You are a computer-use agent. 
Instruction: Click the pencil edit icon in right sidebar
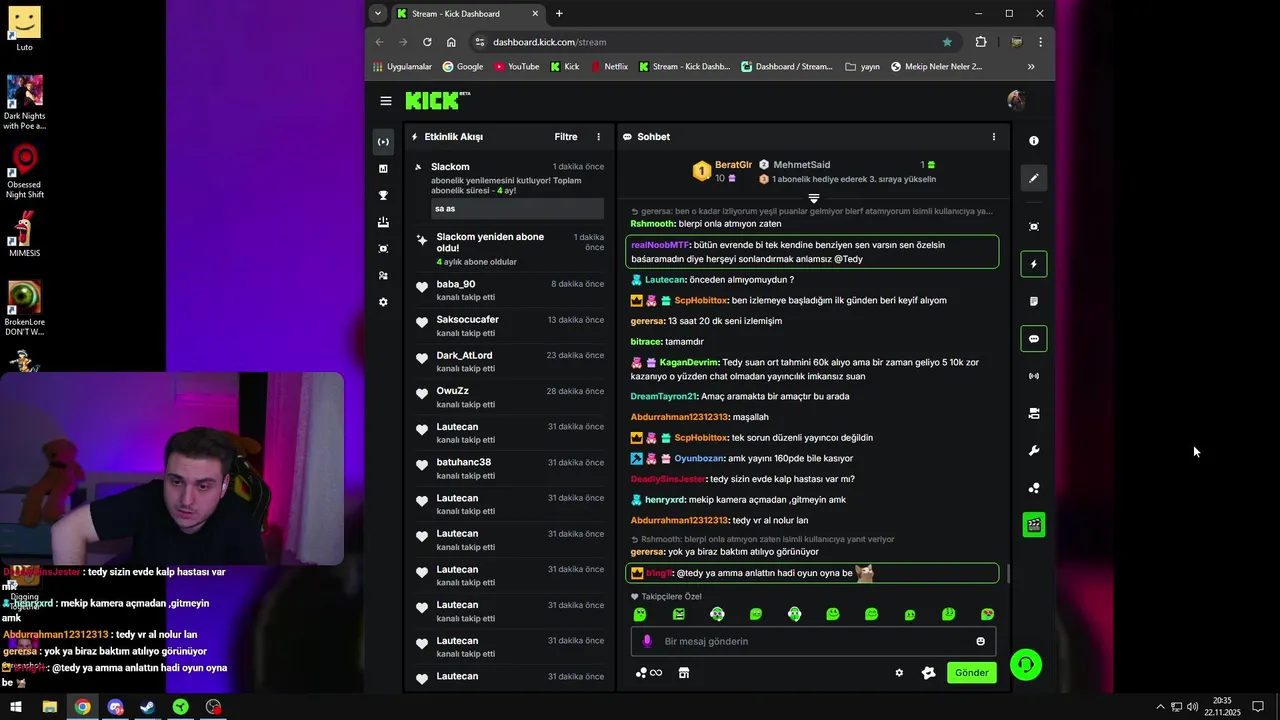click(x=1034, y=178)
